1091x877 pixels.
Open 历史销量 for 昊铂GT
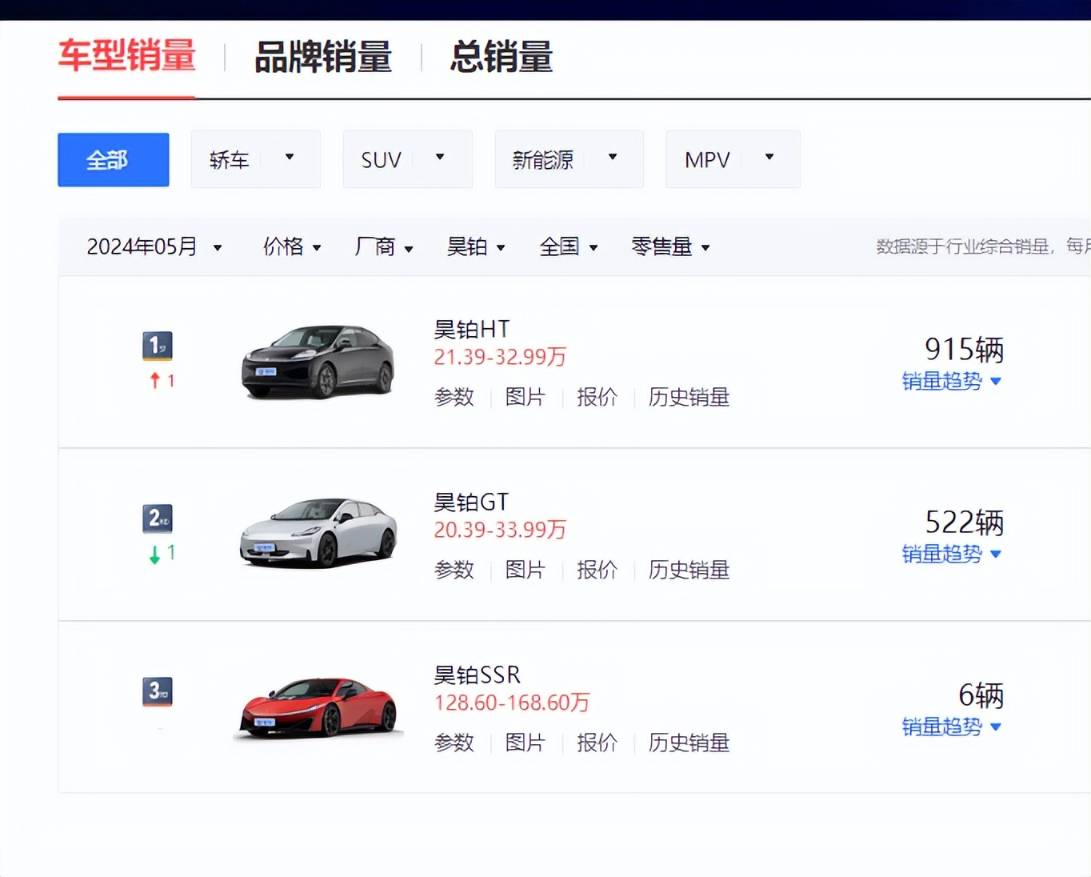click(689, 569)
